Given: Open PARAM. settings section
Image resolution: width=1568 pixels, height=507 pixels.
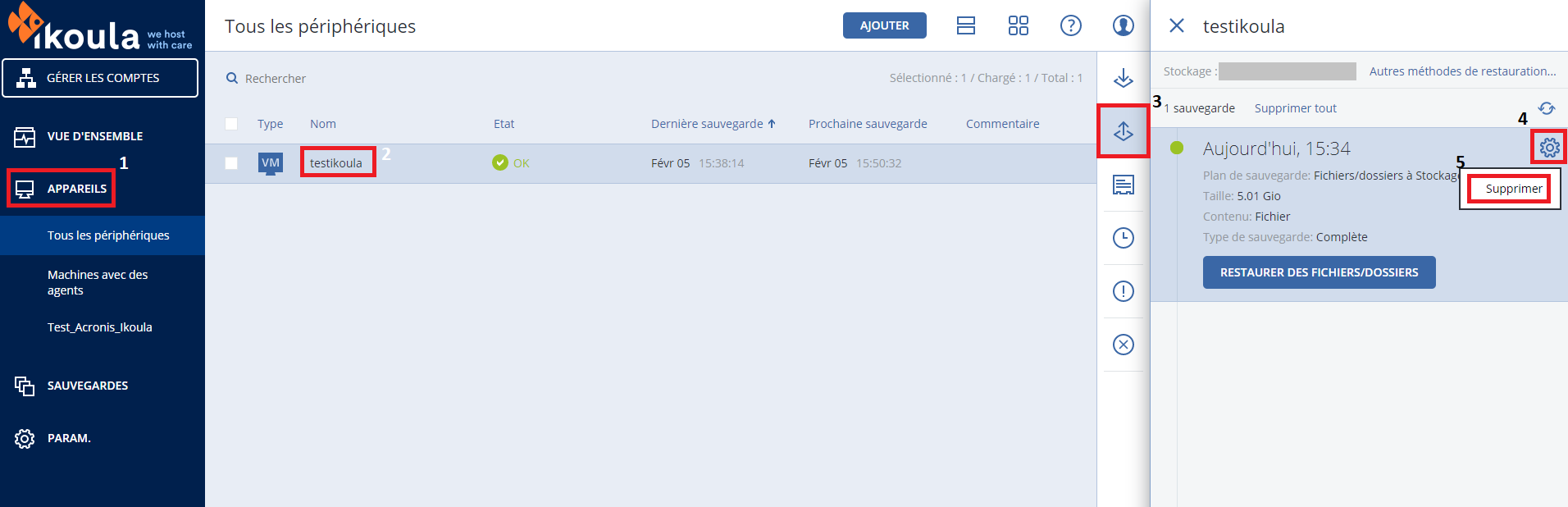Looking at the screenshot, I should click(x=69, y=438).
